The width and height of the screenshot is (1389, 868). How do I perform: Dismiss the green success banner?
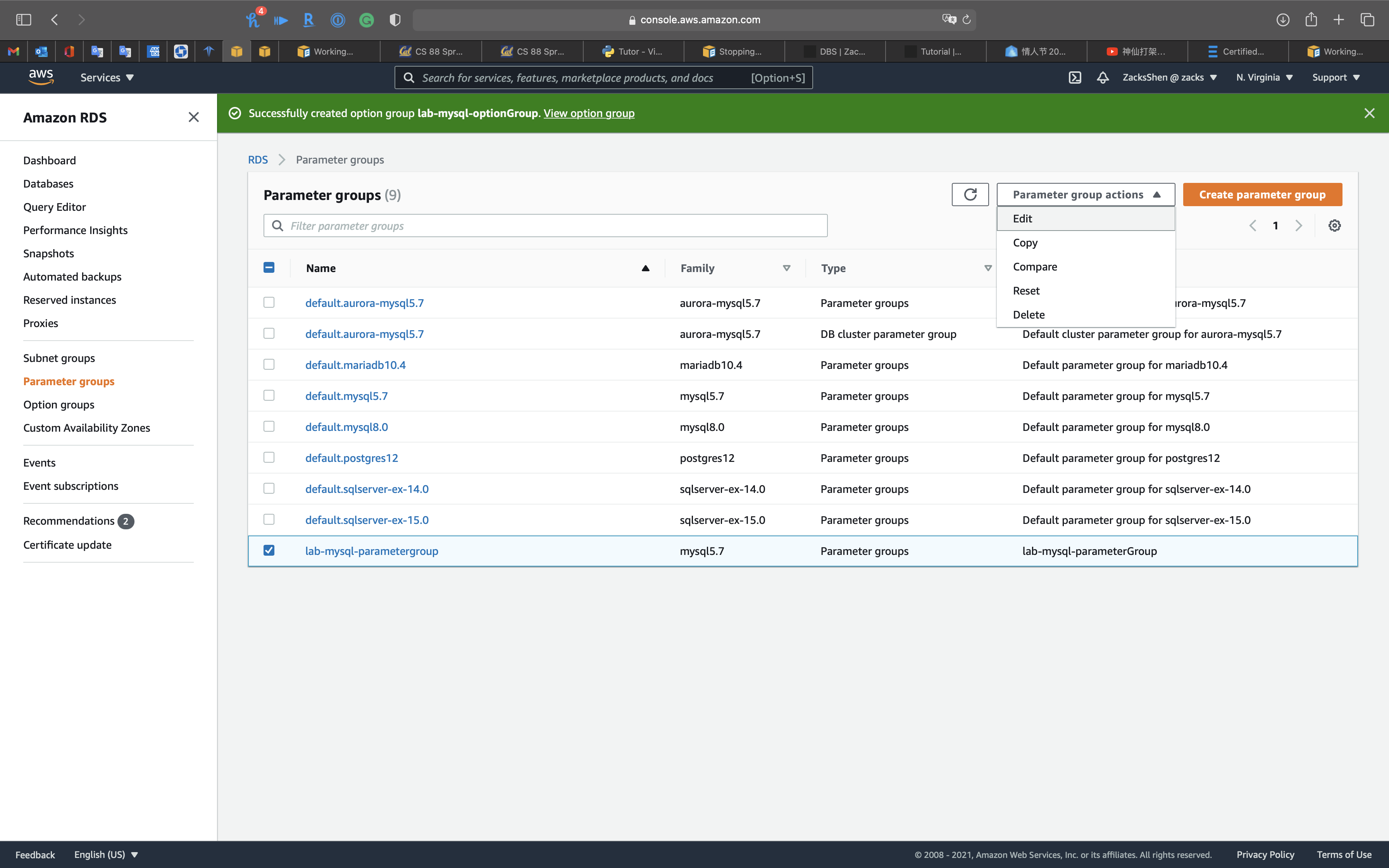[1369, 113]
